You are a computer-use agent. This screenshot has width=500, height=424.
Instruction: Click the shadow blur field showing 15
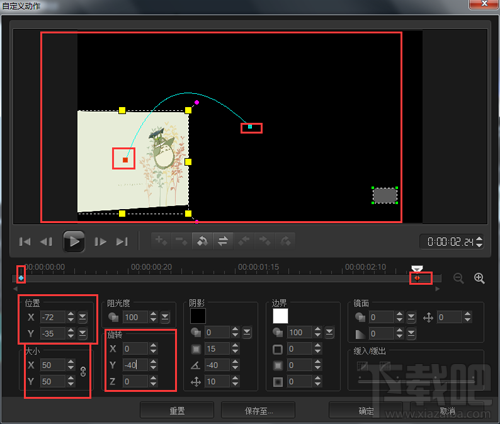click(217, 349)
